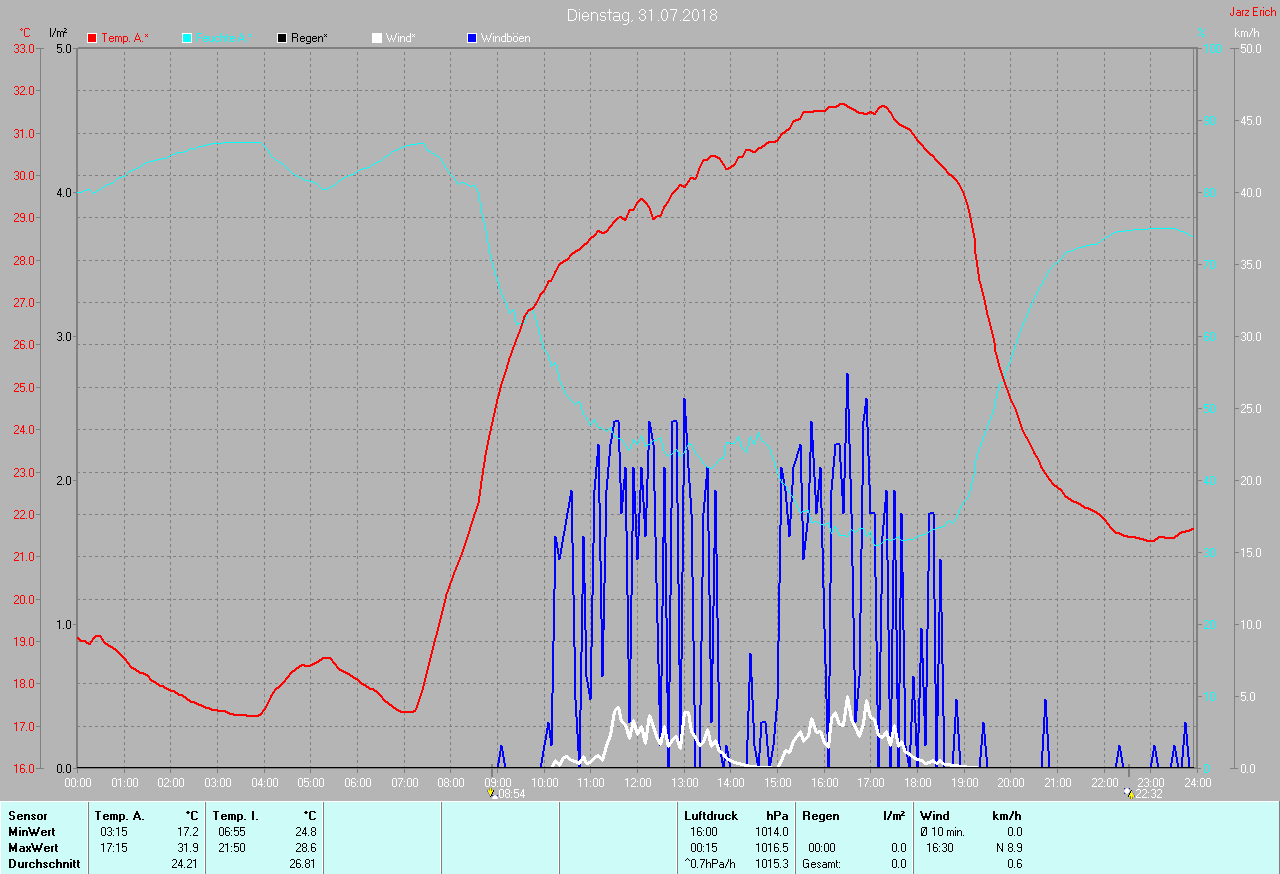Image resolution: width=1280 pixels, height=874 pixels.
Task: Click the sunset marker icon at 22:32
Action: 1128,793
